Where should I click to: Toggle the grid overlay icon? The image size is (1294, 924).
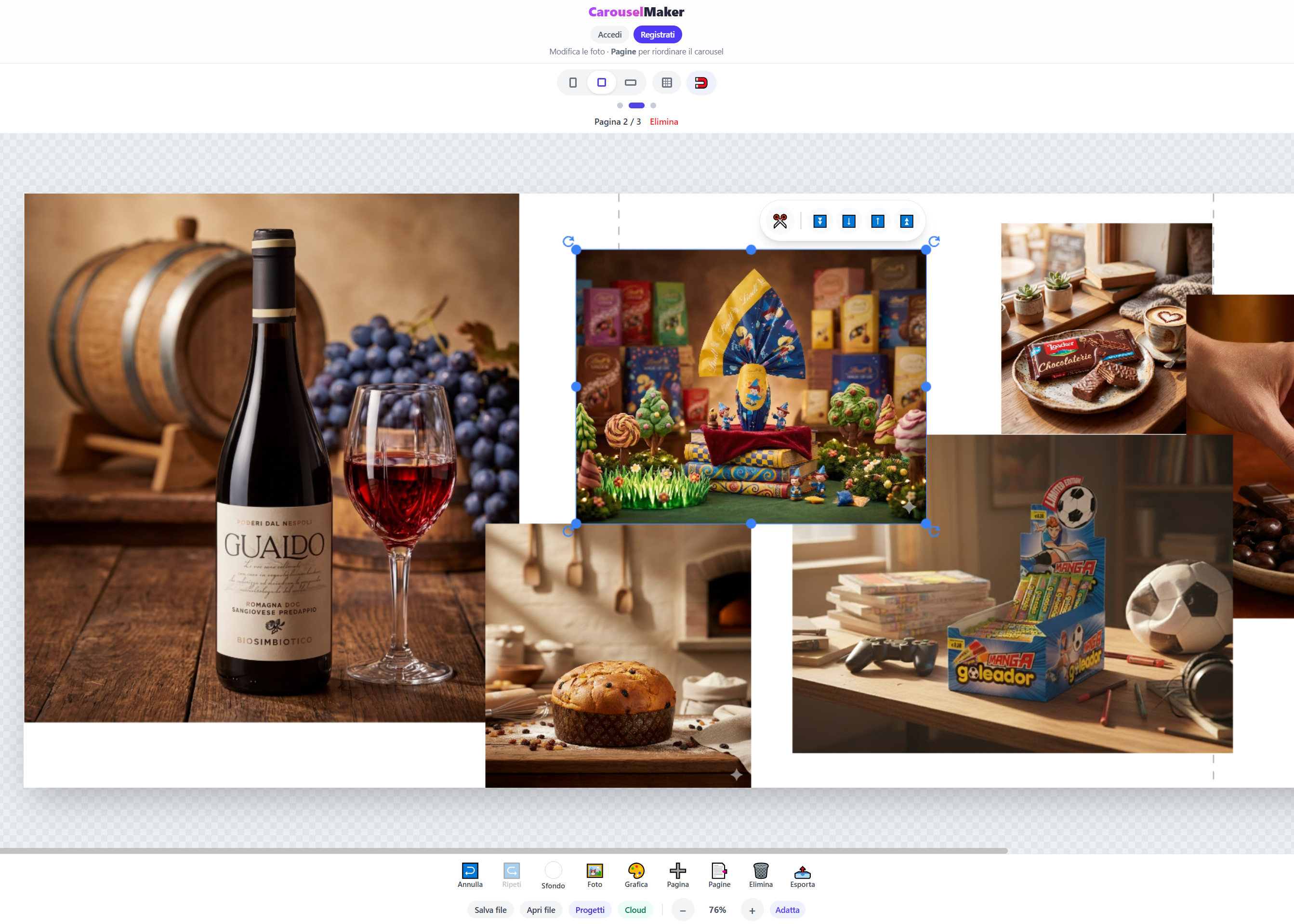667,82
